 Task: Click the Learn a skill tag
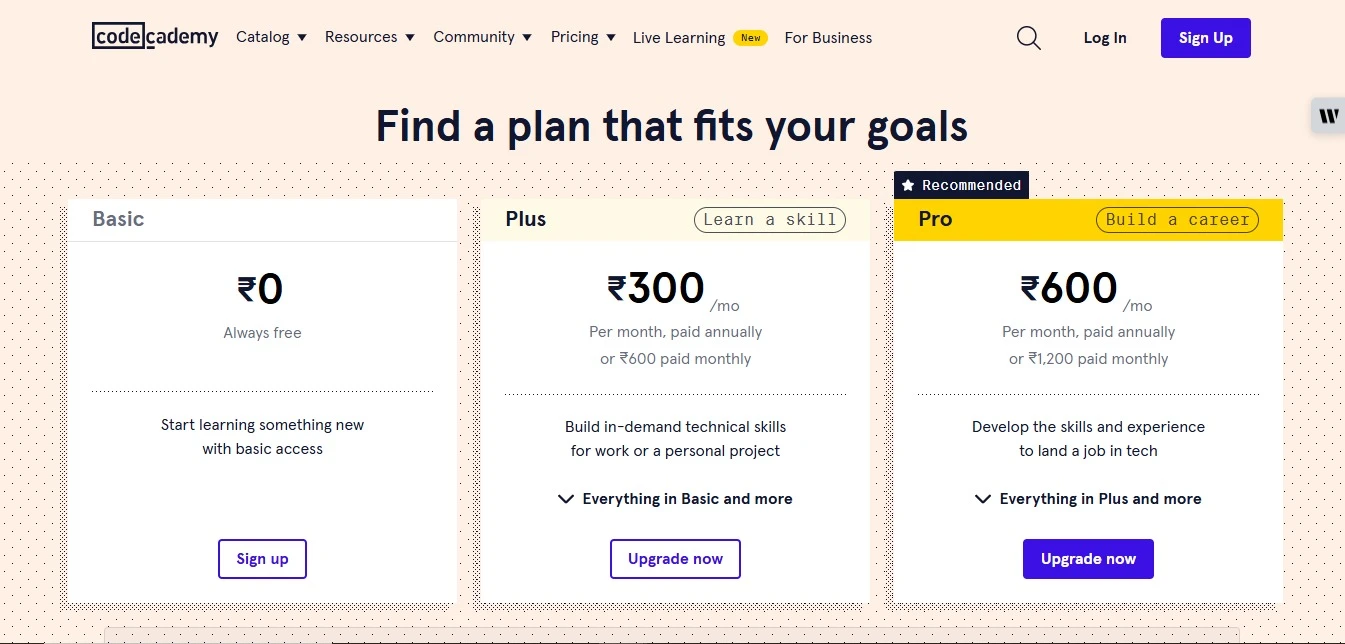[770, 220]
